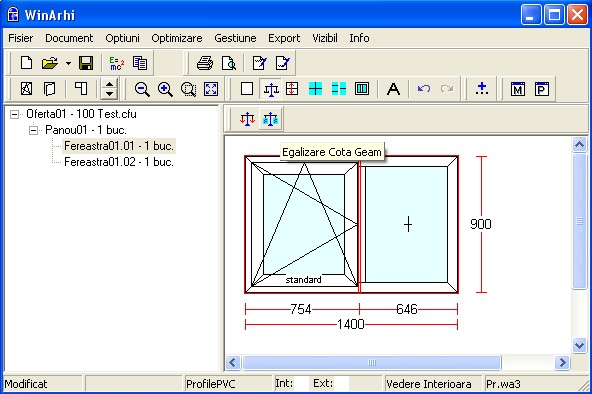Image resolution: width=592 pixels, height=394 pixels.
Task: Click the down arrow of the stepper
Action: tap(109, 94)
